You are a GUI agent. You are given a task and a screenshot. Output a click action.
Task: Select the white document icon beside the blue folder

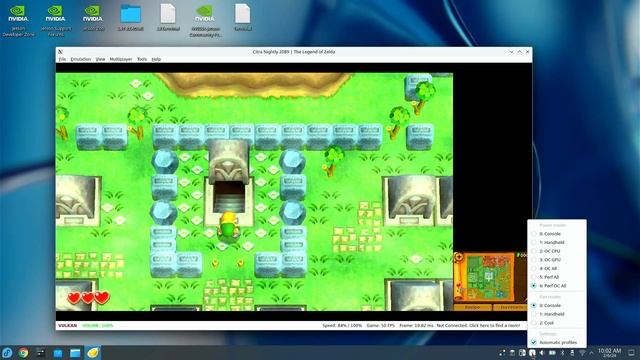click(x=168, y=14)
